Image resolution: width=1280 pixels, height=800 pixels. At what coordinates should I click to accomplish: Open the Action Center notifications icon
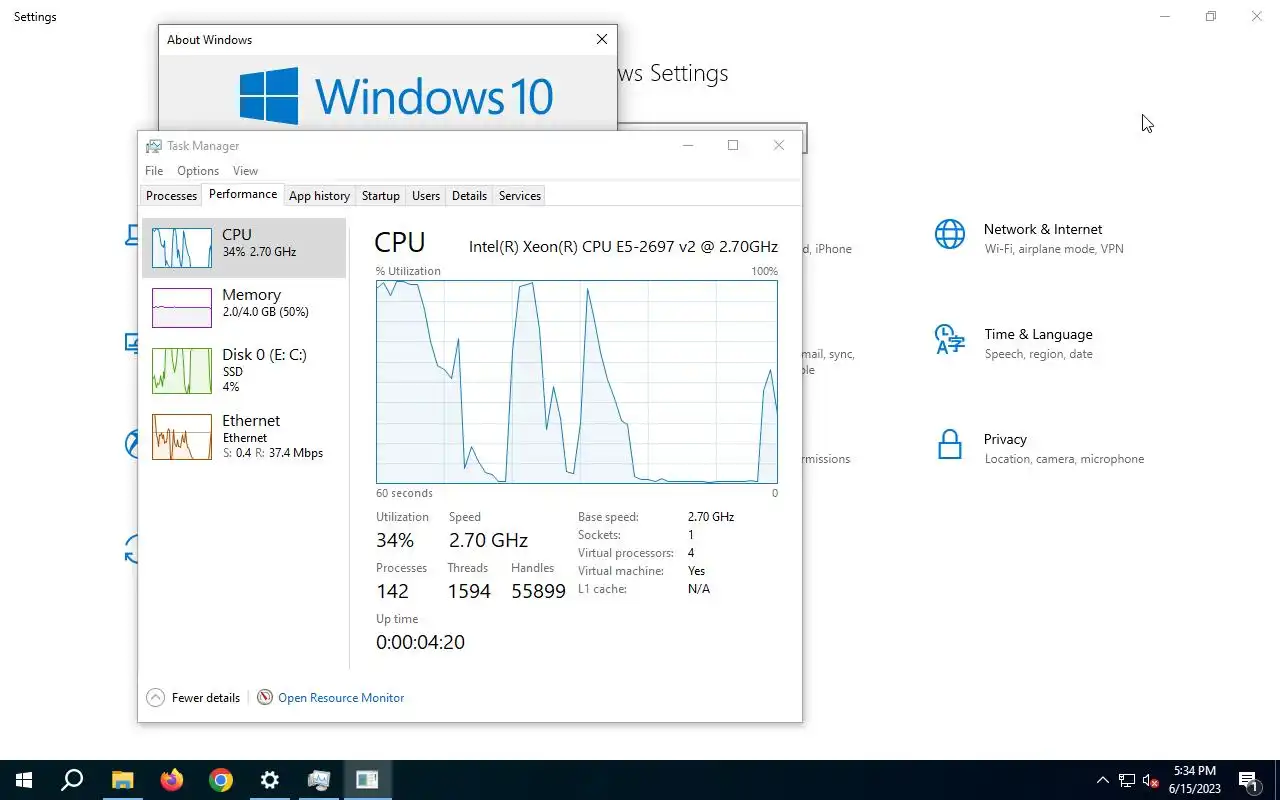point(1248,780)
